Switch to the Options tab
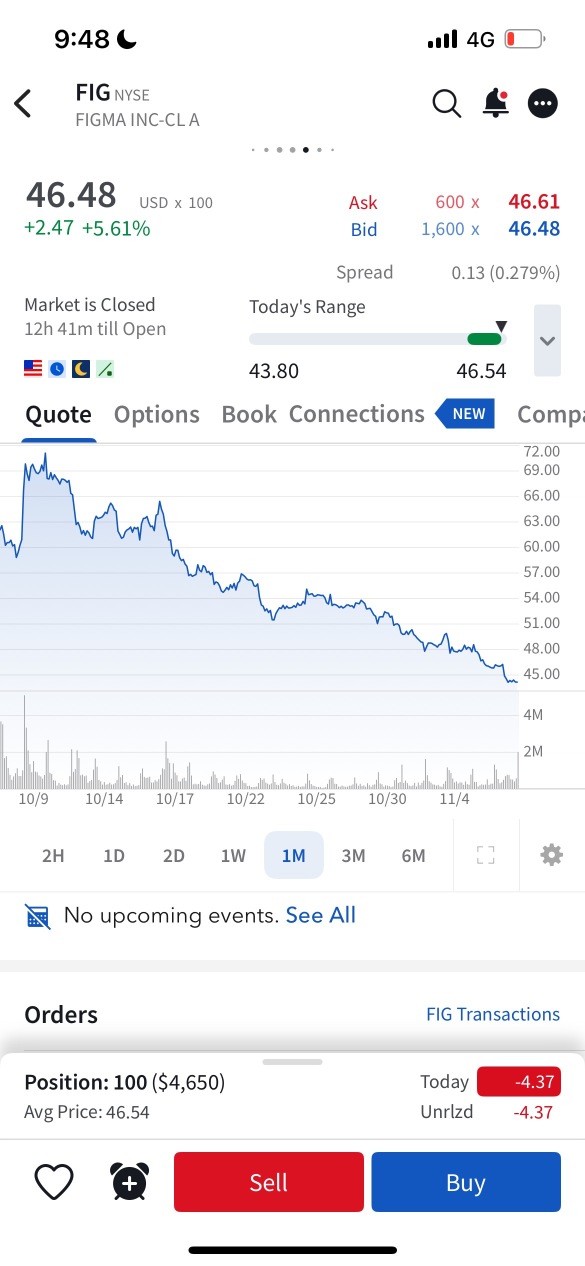Image resolution: width=585 pixels, height=1266 pixels. coord(156,413)
